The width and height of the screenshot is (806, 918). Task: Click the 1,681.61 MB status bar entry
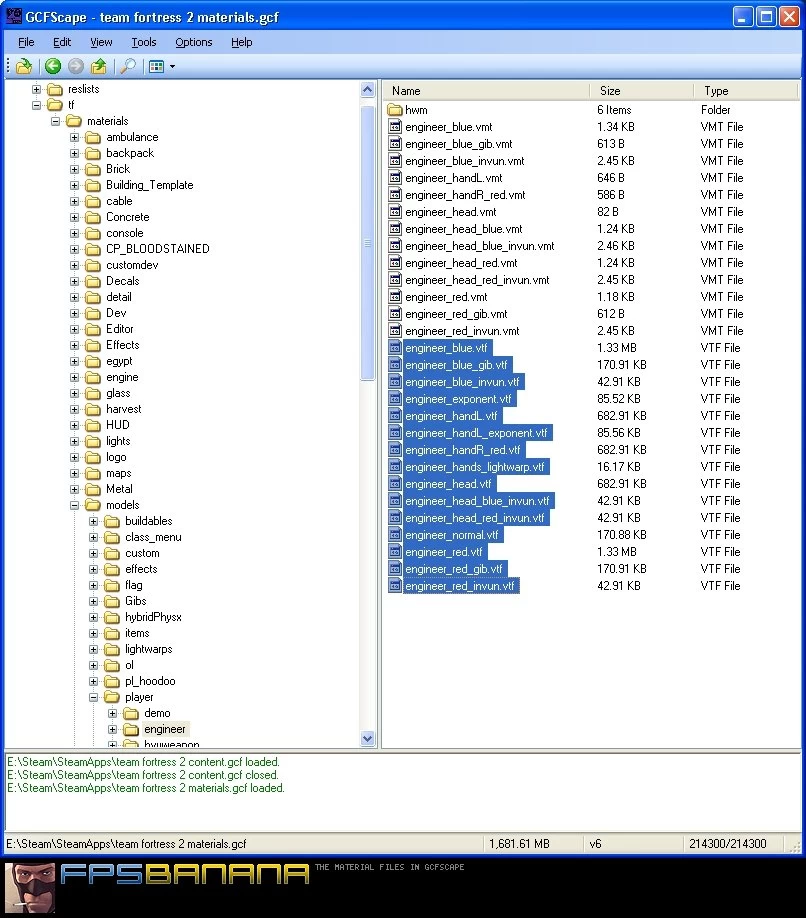pyautogui.click(x=519, y=844)
